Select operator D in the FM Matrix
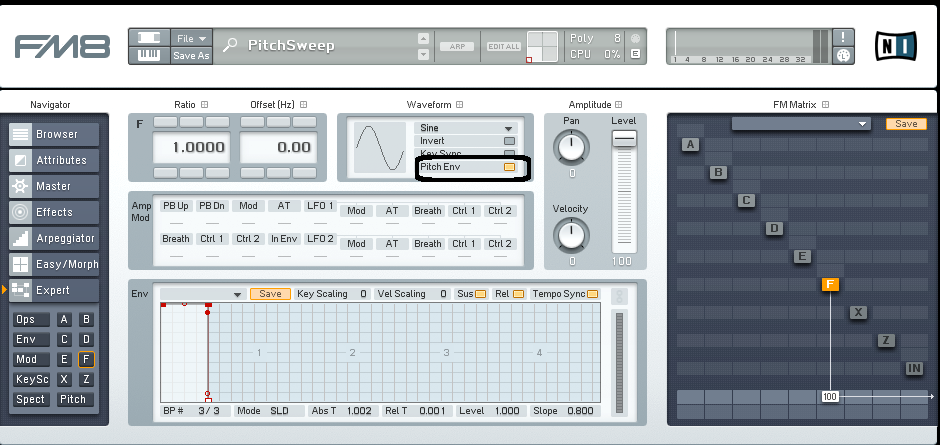 click(x=774, y=228)
